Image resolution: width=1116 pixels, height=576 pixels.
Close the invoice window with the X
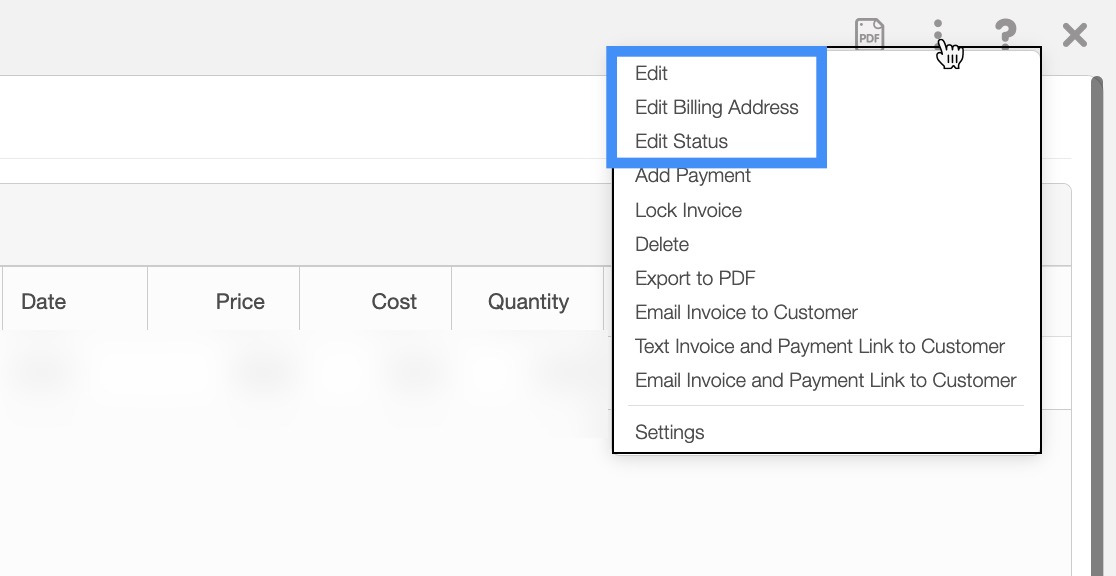point(1074,35)
